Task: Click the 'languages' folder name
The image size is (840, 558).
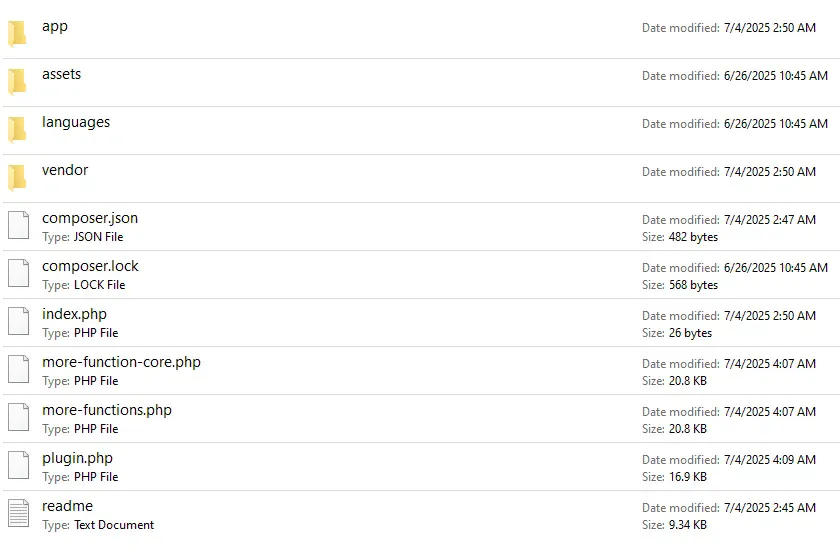Action: (x=76, y=122)
